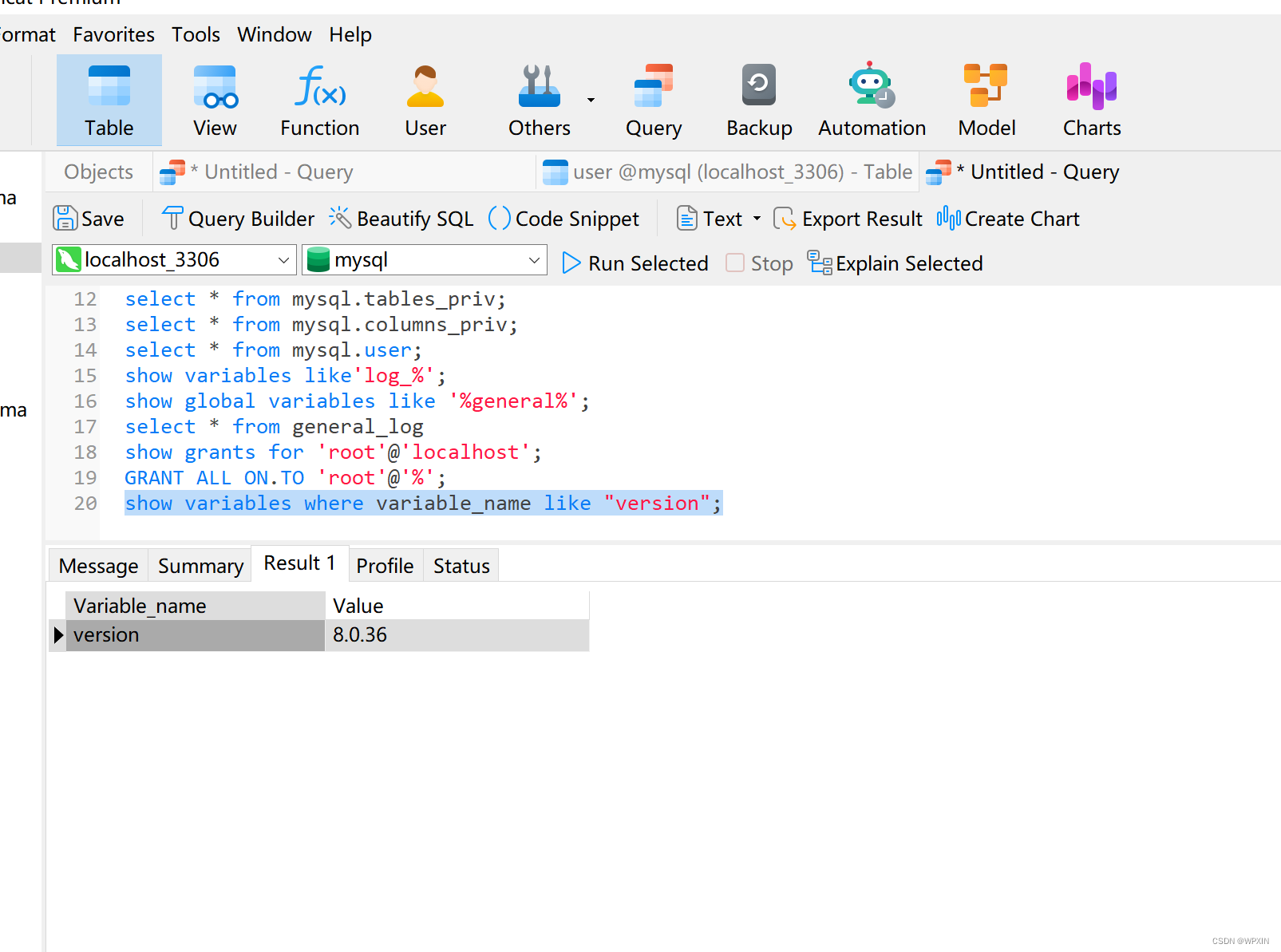The image size is (1281, 952).
Task: Select the View icon in the toolbar
Action: [214, 100]
